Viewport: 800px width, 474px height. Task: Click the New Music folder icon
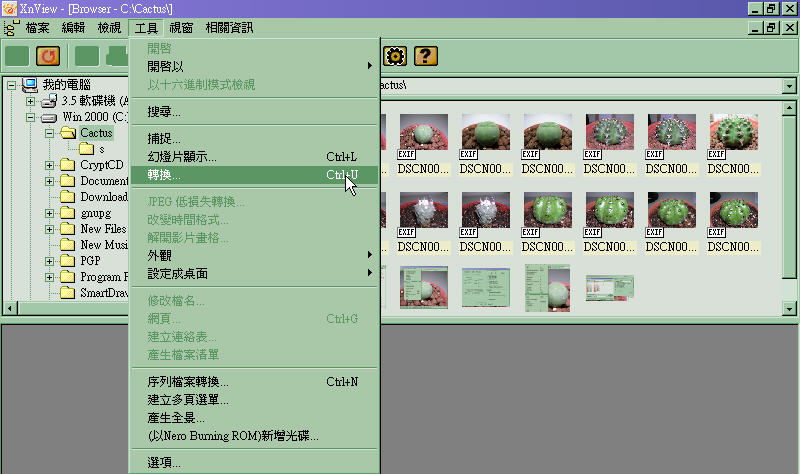coord(67,245)
